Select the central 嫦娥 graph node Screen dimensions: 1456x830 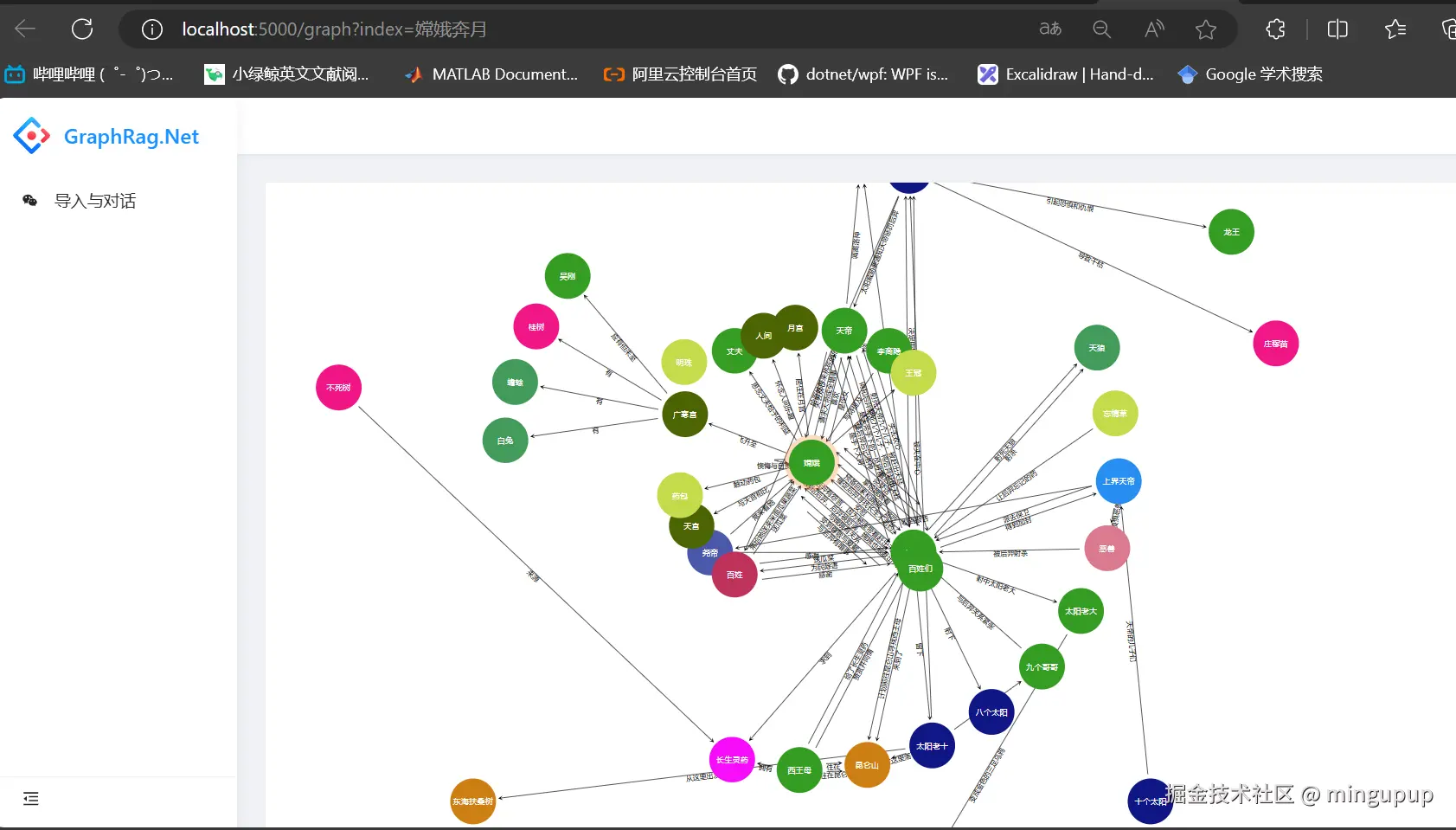pos(811,463)
